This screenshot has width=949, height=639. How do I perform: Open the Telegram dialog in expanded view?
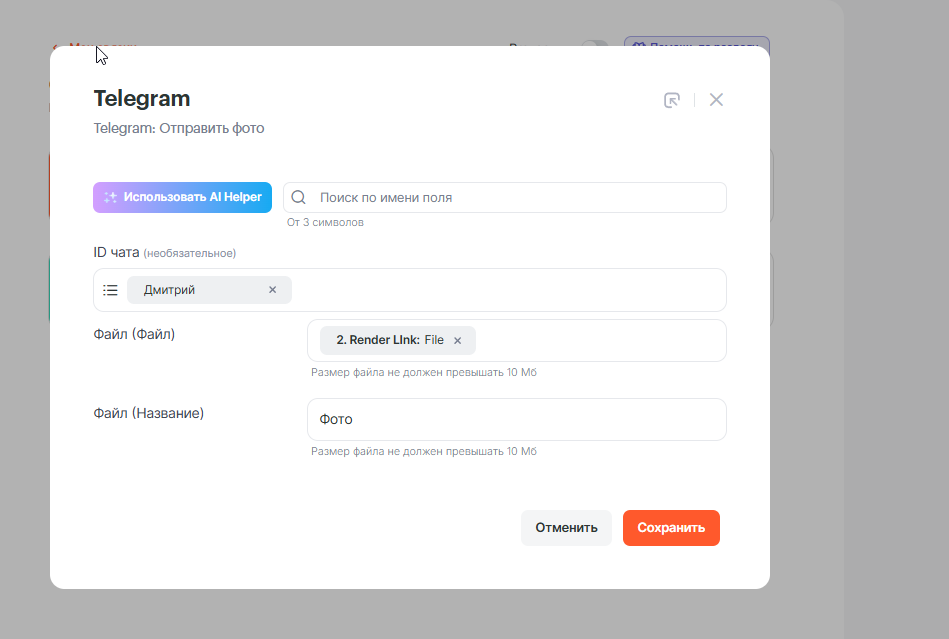672,100
